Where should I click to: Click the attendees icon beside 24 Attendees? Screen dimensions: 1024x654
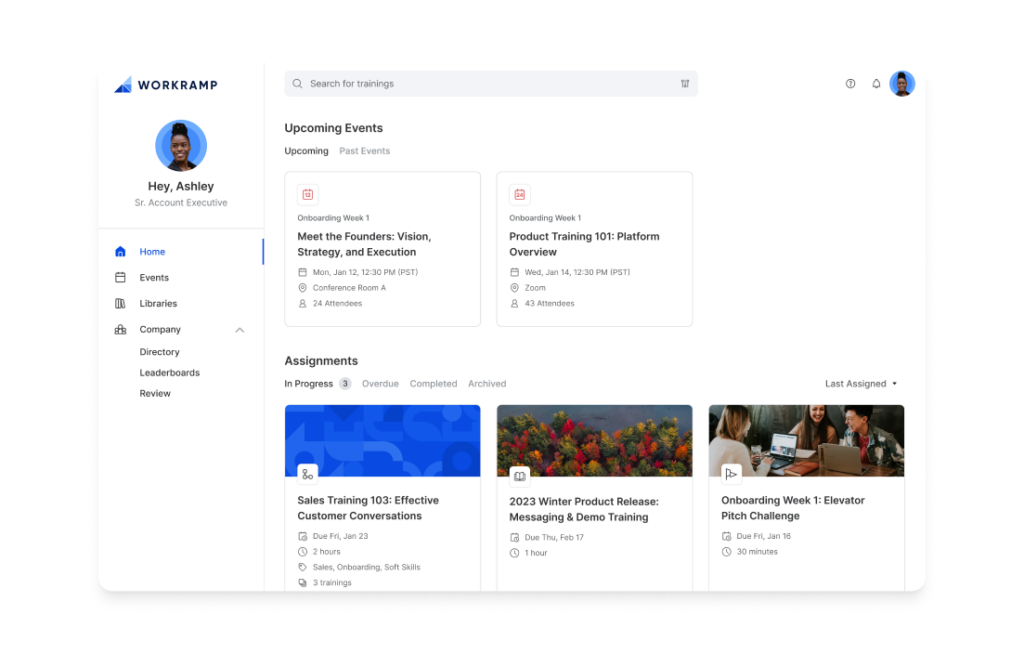pos(302,303)
